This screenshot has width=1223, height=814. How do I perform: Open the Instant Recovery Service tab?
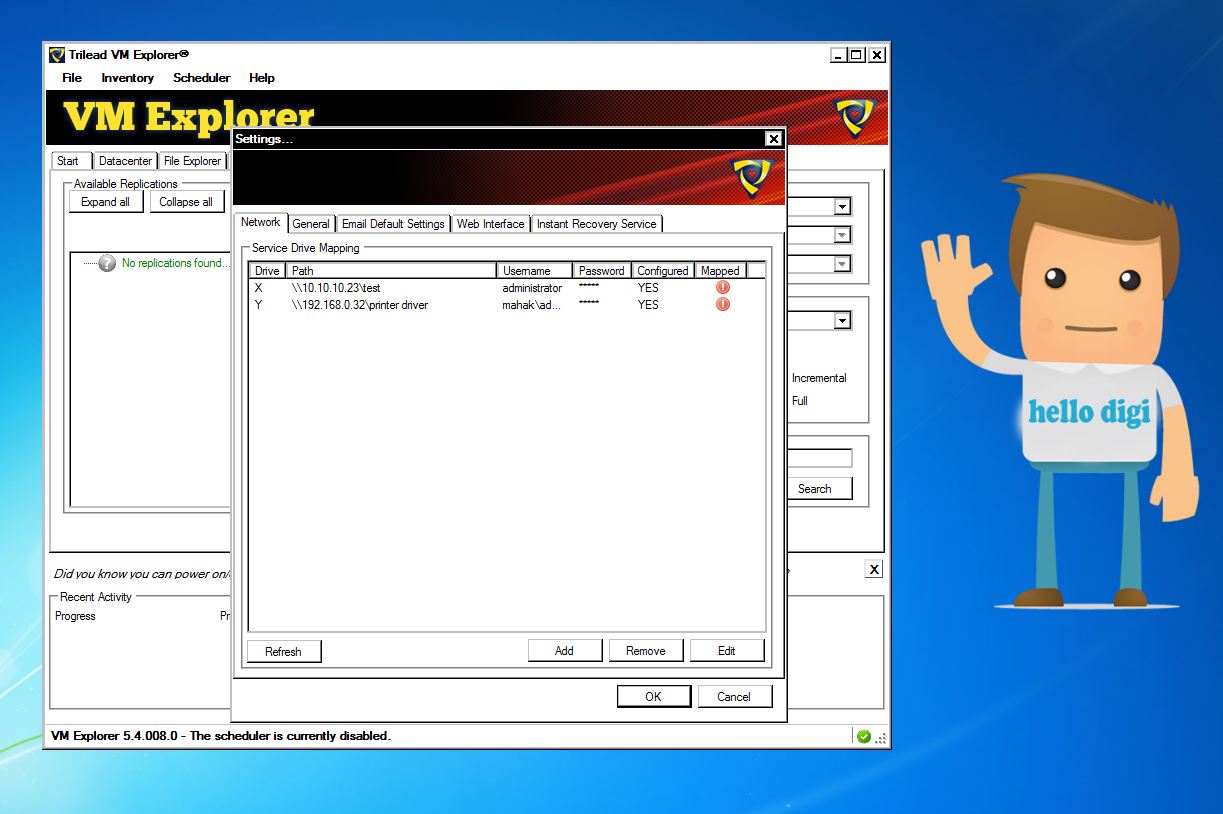coord(596,224)
